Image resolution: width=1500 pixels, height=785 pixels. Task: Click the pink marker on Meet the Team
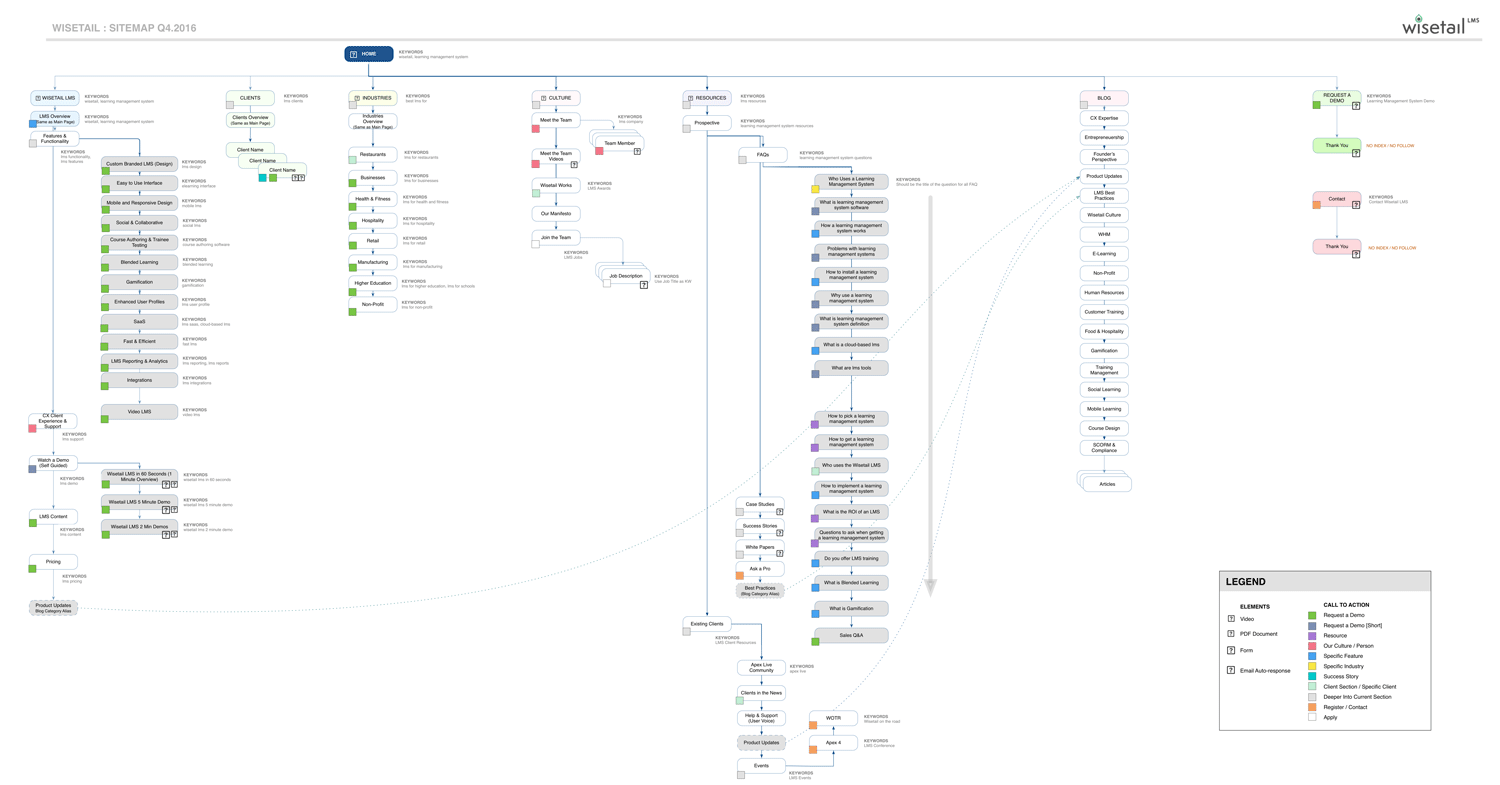pyautogui.click(x=535, y=129)
